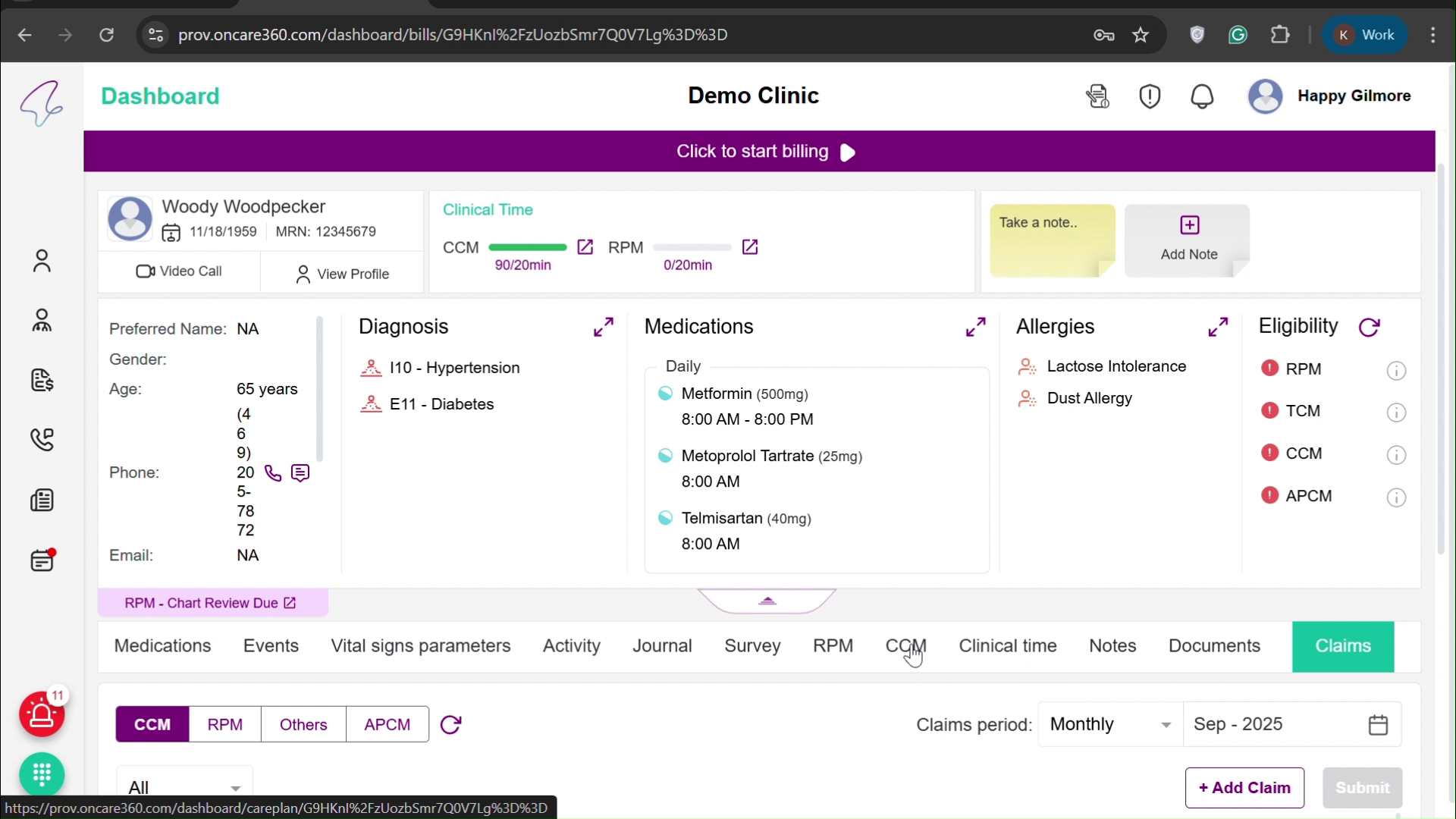Click the billing document icon next to Demo Clinic
Screen dimensions: 1456x819
[1097, 96]
